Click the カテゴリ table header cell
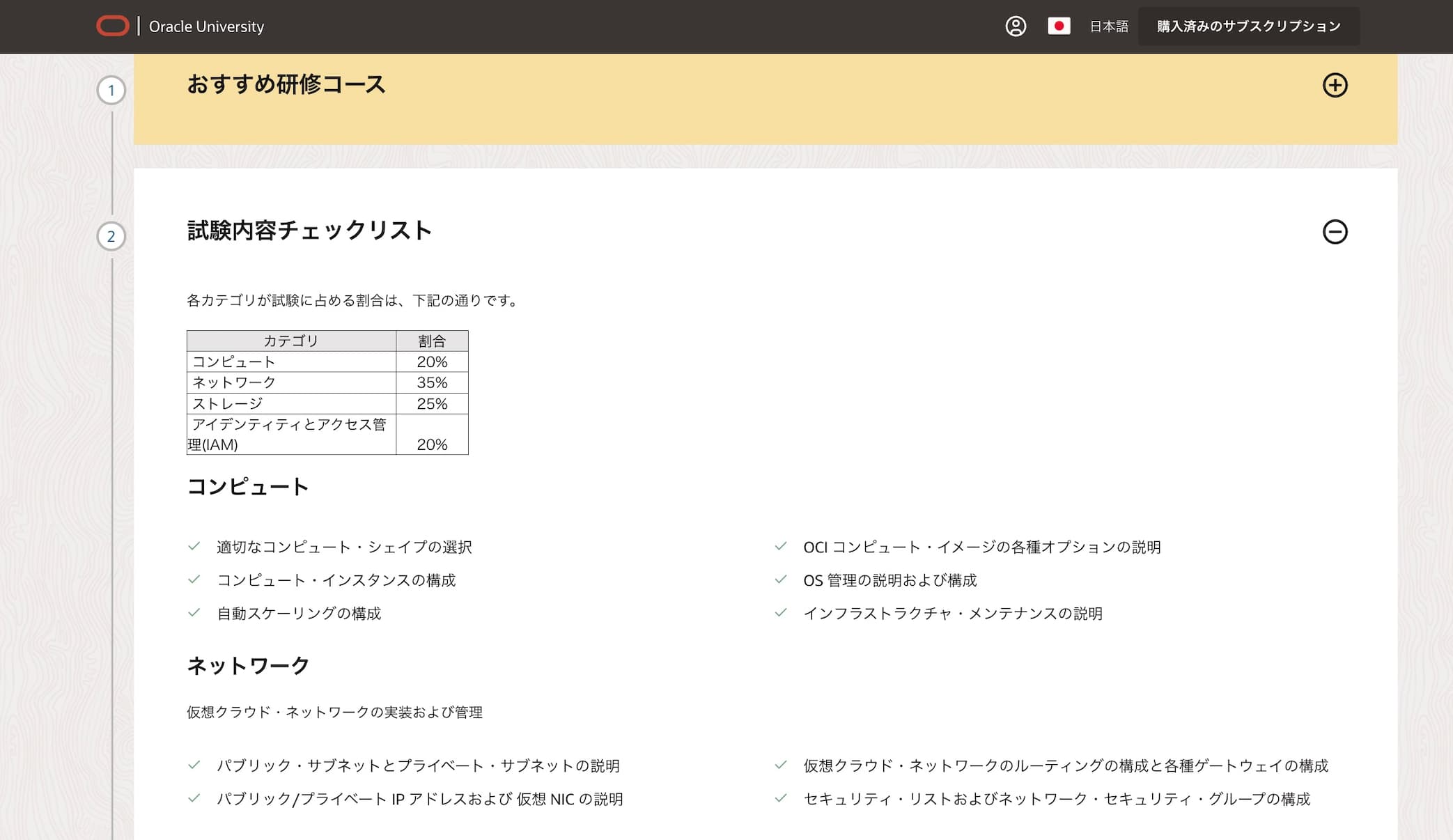This screenshot has width=1453, height=840. (290, 341)
